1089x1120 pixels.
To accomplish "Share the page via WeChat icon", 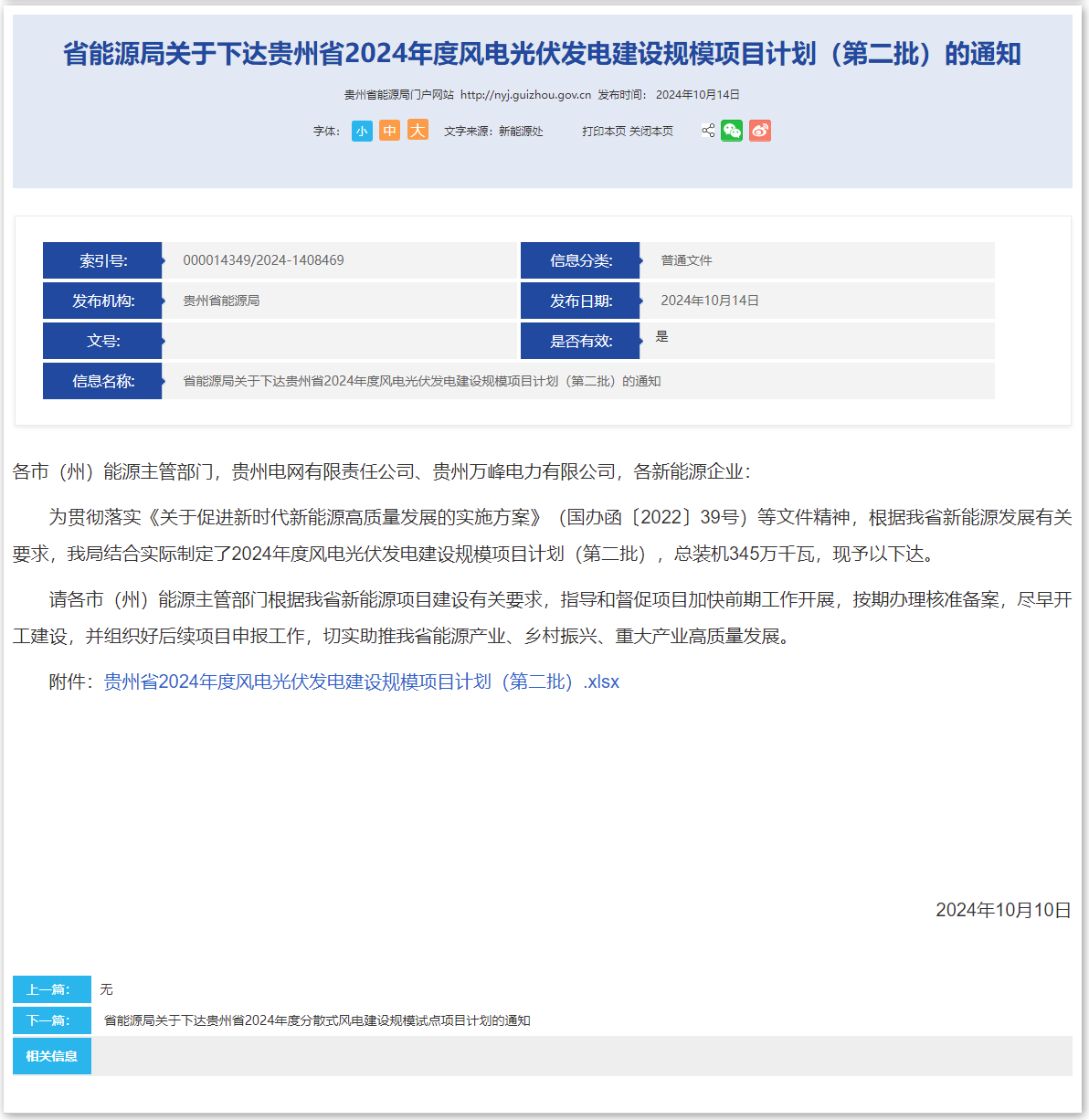I will 732,131.
